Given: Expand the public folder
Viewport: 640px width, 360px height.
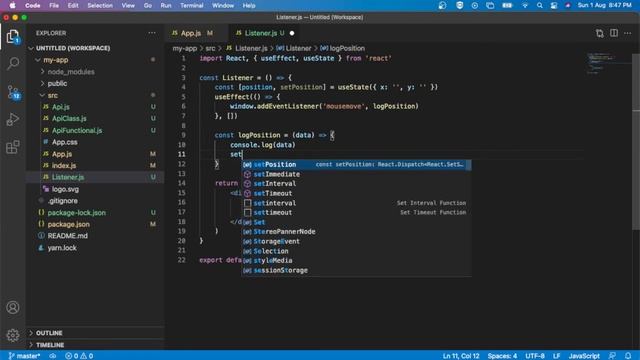Looking at the screenshot, I should (57, 83).
